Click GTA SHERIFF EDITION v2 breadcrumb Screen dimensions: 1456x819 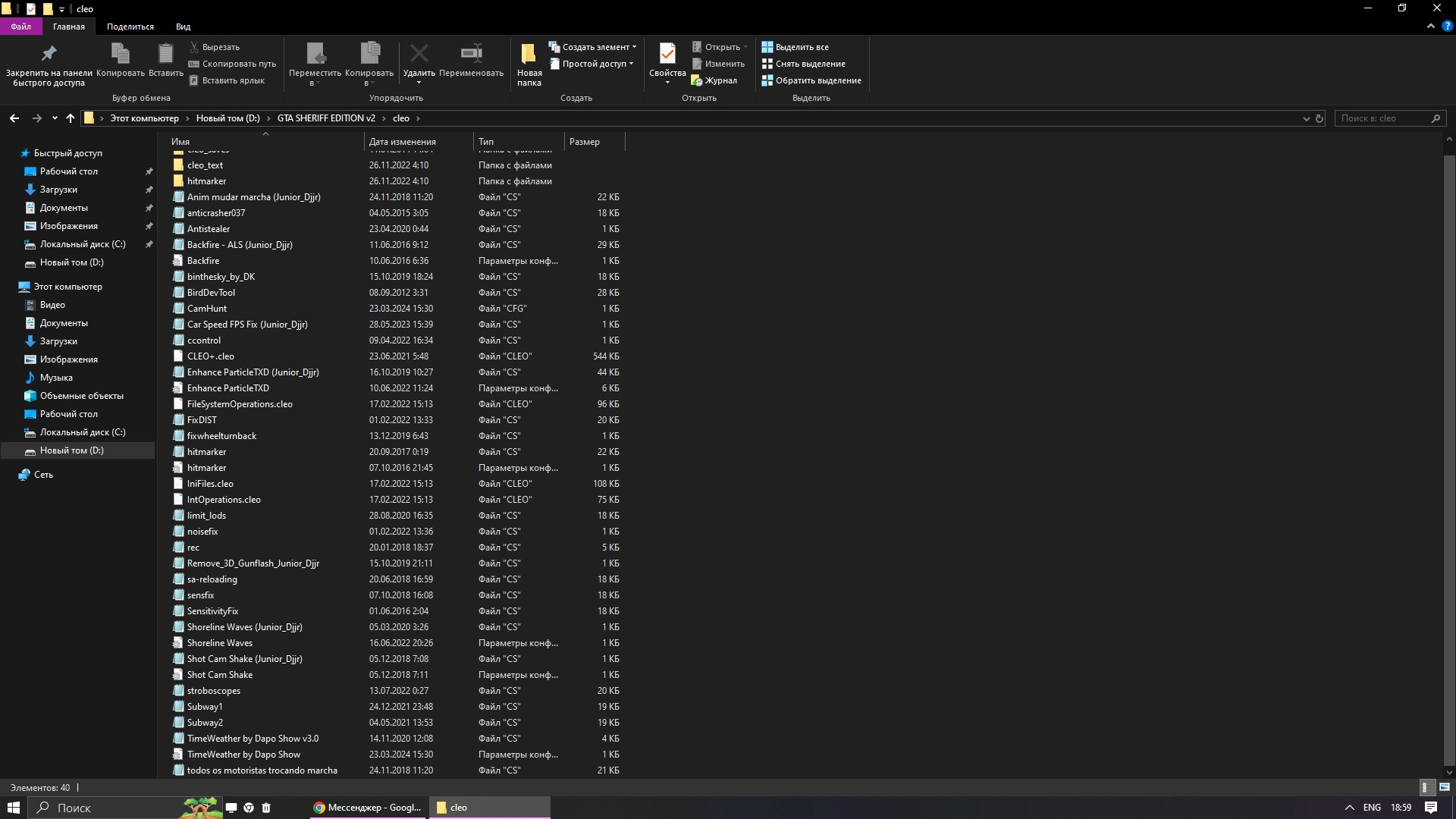click(326, 118)
